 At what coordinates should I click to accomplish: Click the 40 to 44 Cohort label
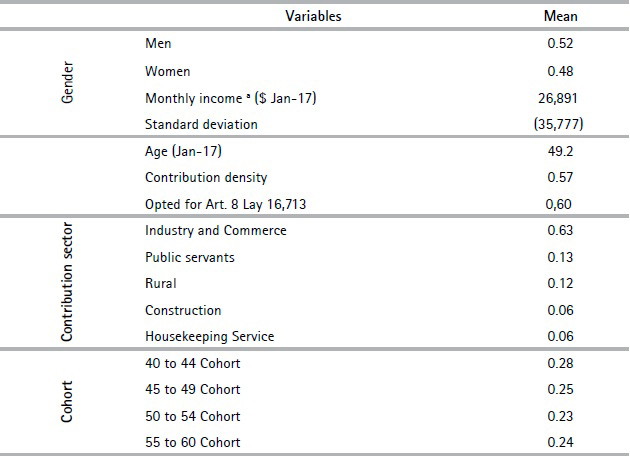[x=193, y=363]
